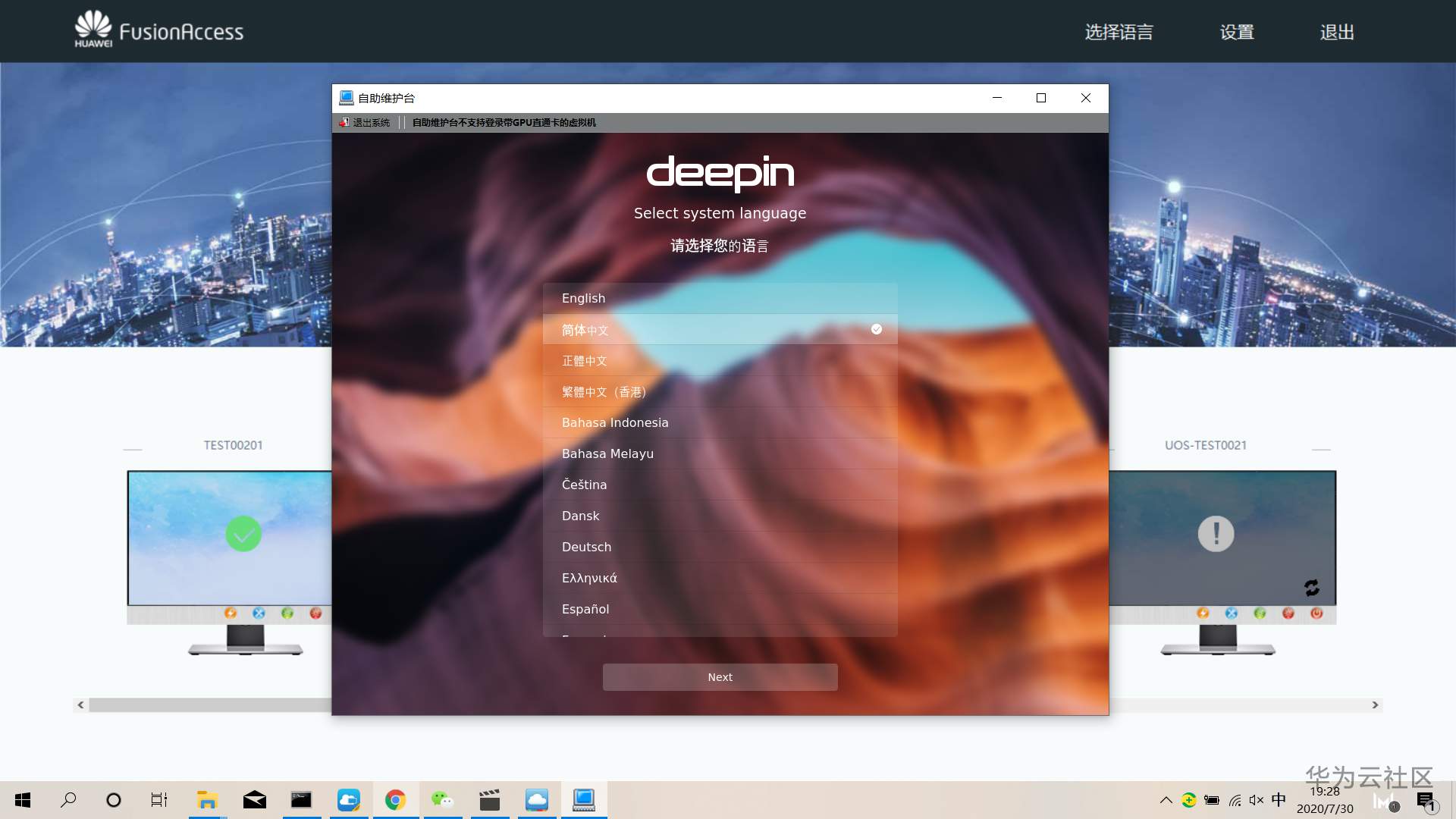Click the left arrow of horizontal scrollbar
The width and height of the screenshot is (1456, 819).
(x=80, y=705)
